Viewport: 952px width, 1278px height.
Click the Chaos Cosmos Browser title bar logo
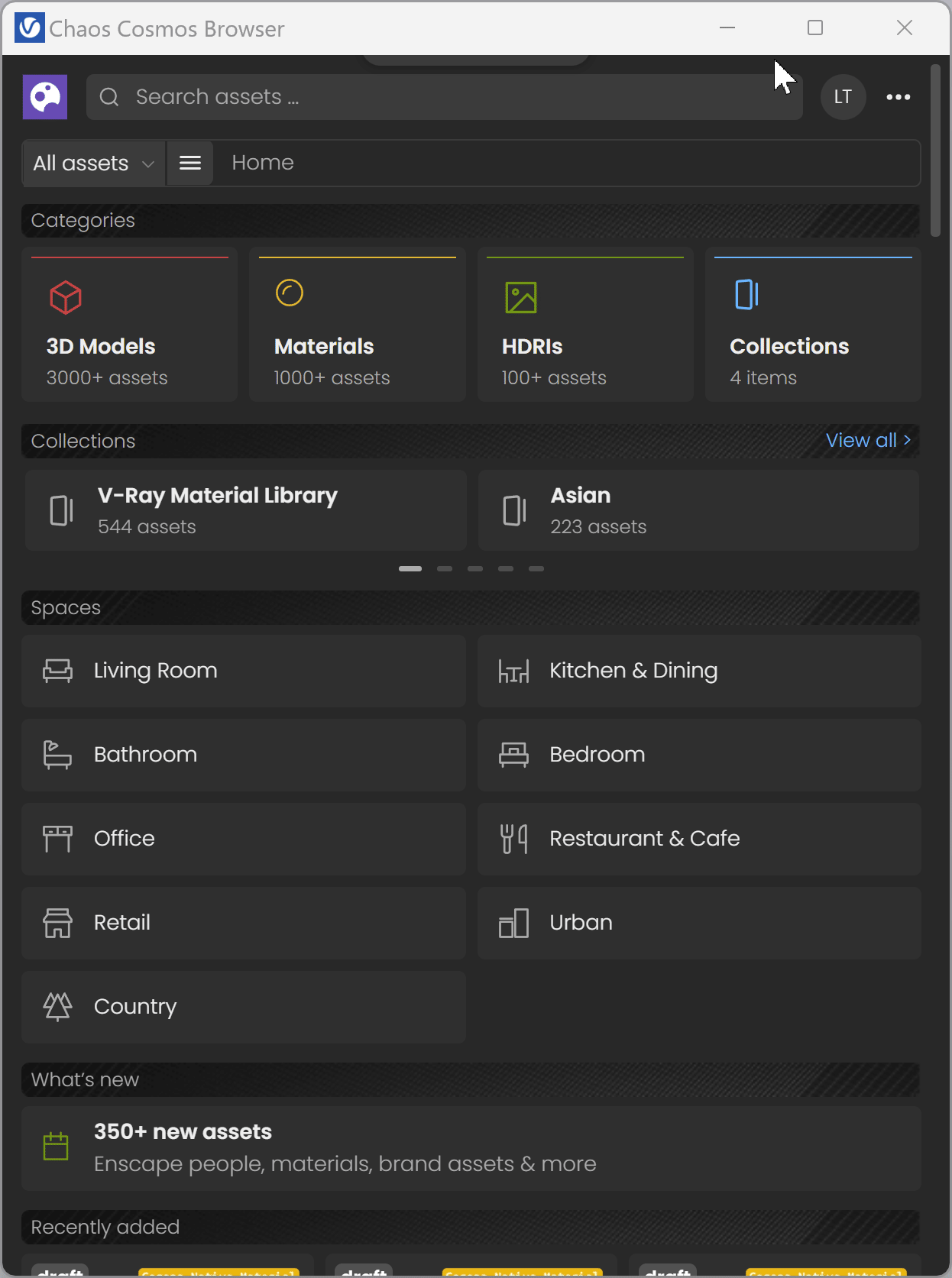[29, 28]
